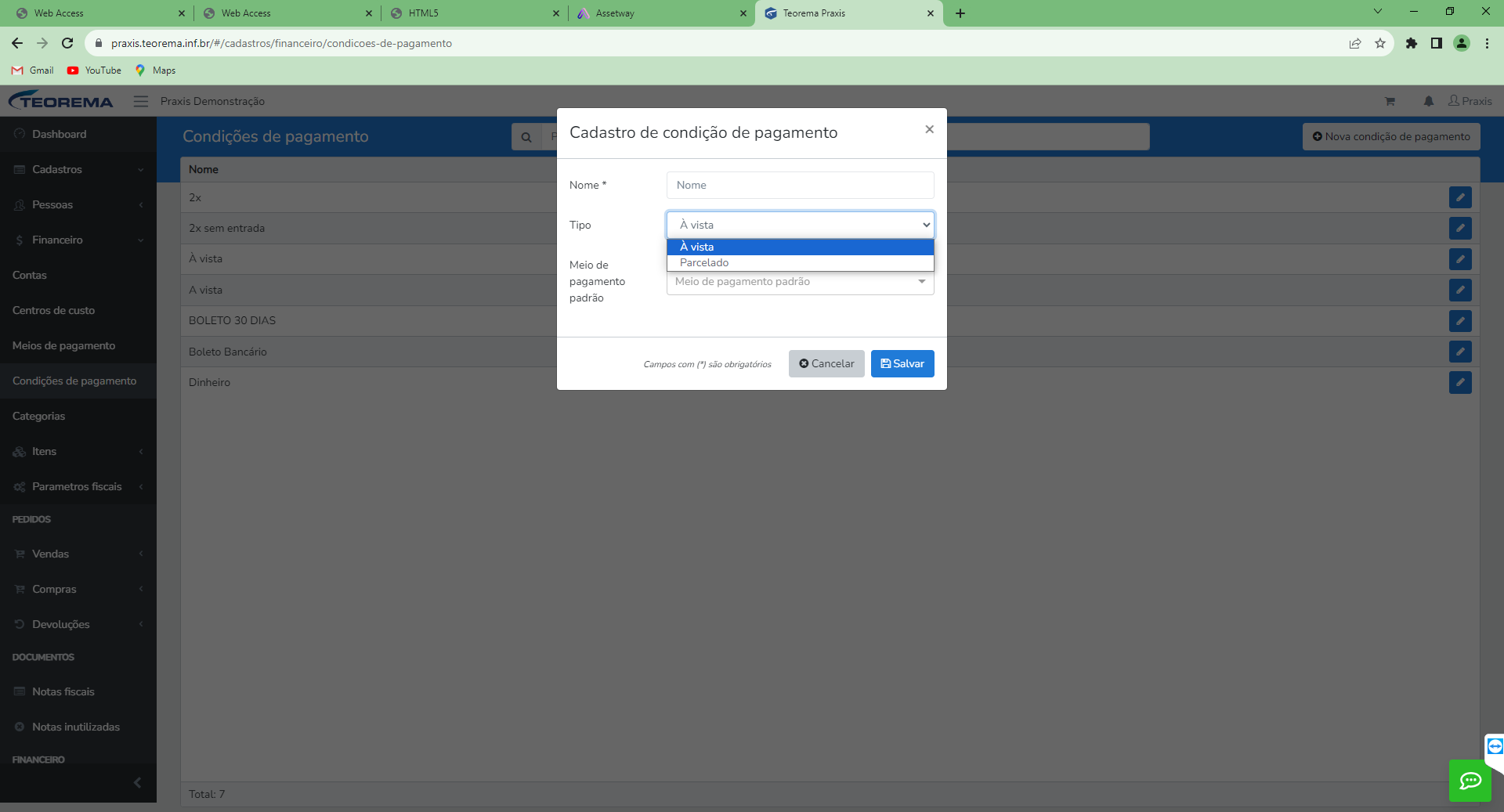
Task: Open Gmail bookmark
Action: (x=33, y=70)
